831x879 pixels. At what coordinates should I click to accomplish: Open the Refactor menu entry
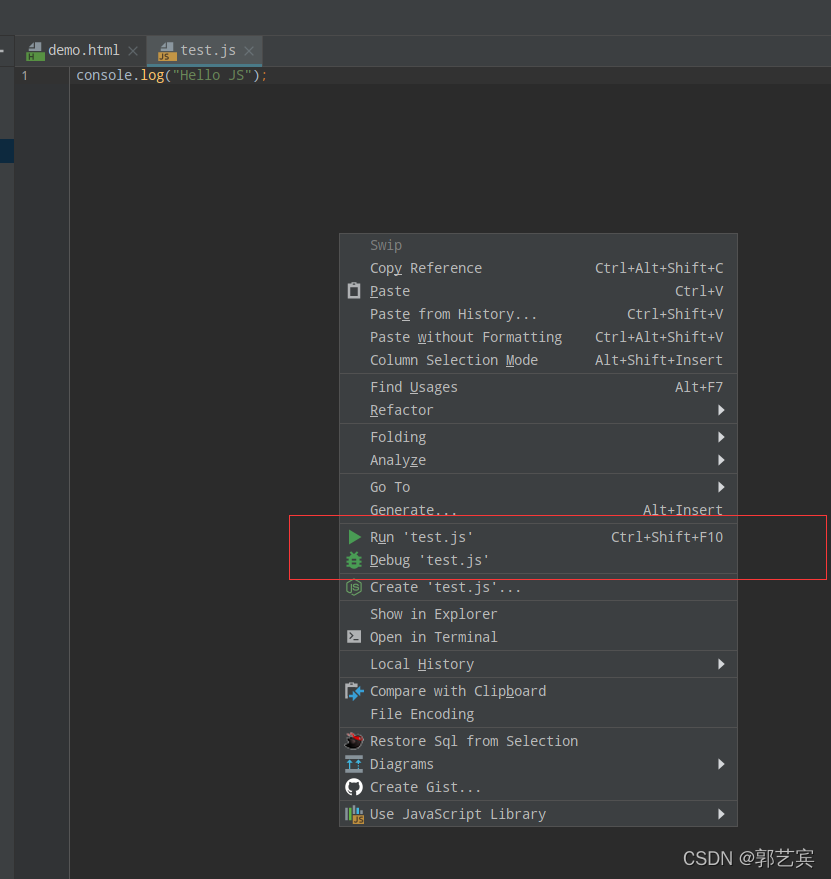tap(538, 410)
